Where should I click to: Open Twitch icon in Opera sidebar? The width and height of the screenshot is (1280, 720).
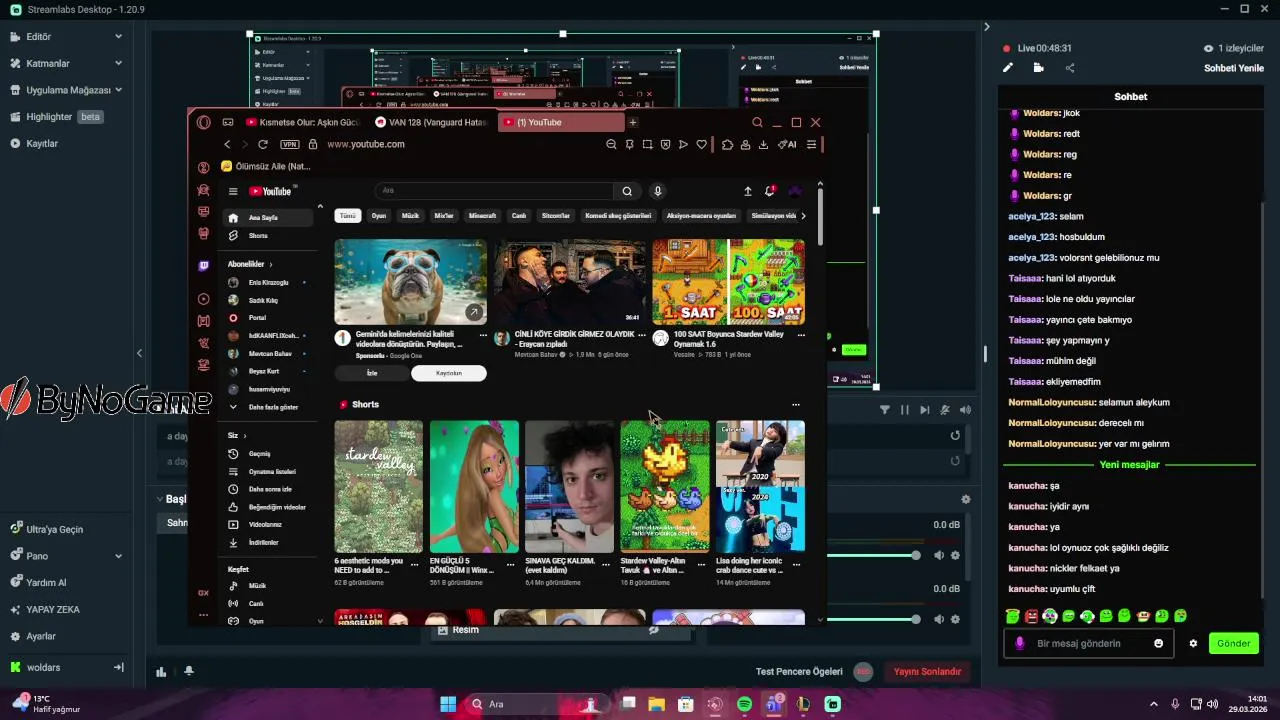[x=204, y=266]
